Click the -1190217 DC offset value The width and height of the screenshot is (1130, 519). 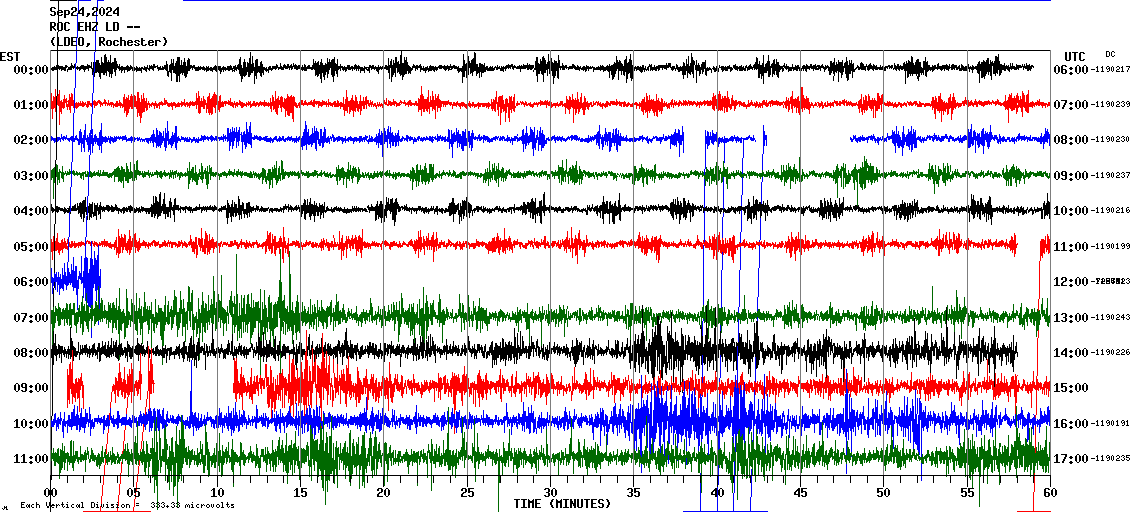pos(1110,69)
